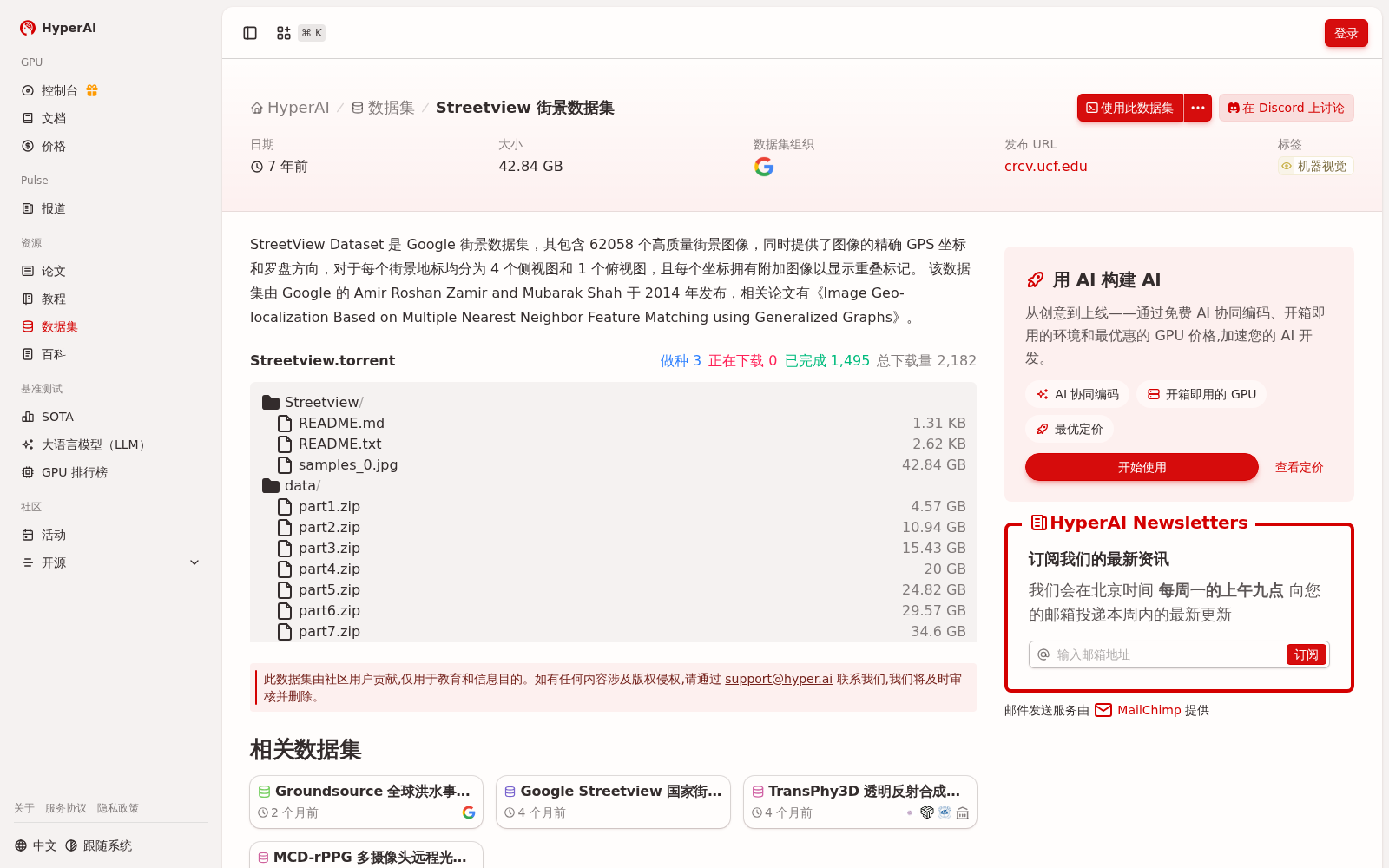Click the 最优定价 chip
Viewport: 1389px width, 868px height.
1070,429
